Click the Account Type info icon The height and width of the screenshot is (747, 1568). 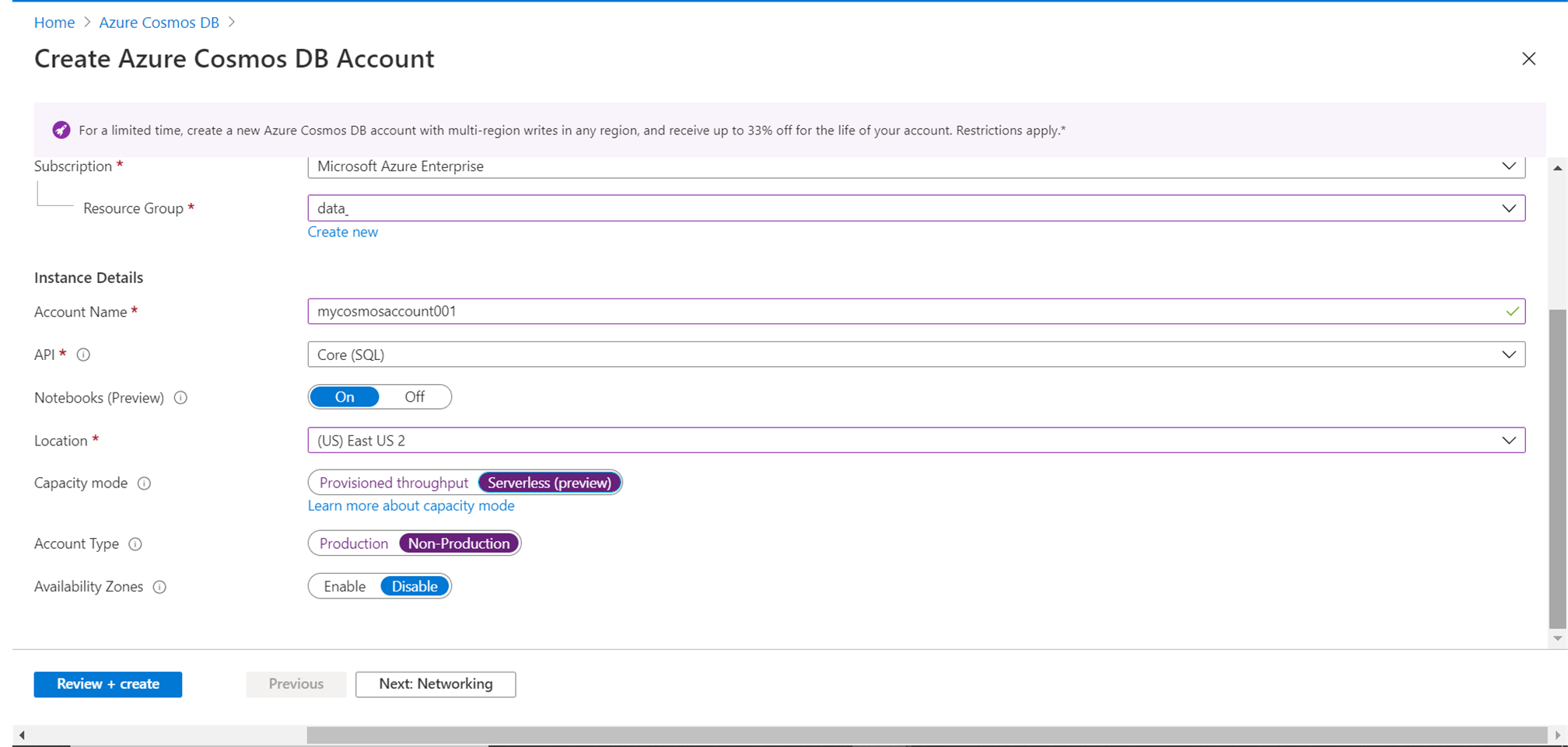coord(135,544)
